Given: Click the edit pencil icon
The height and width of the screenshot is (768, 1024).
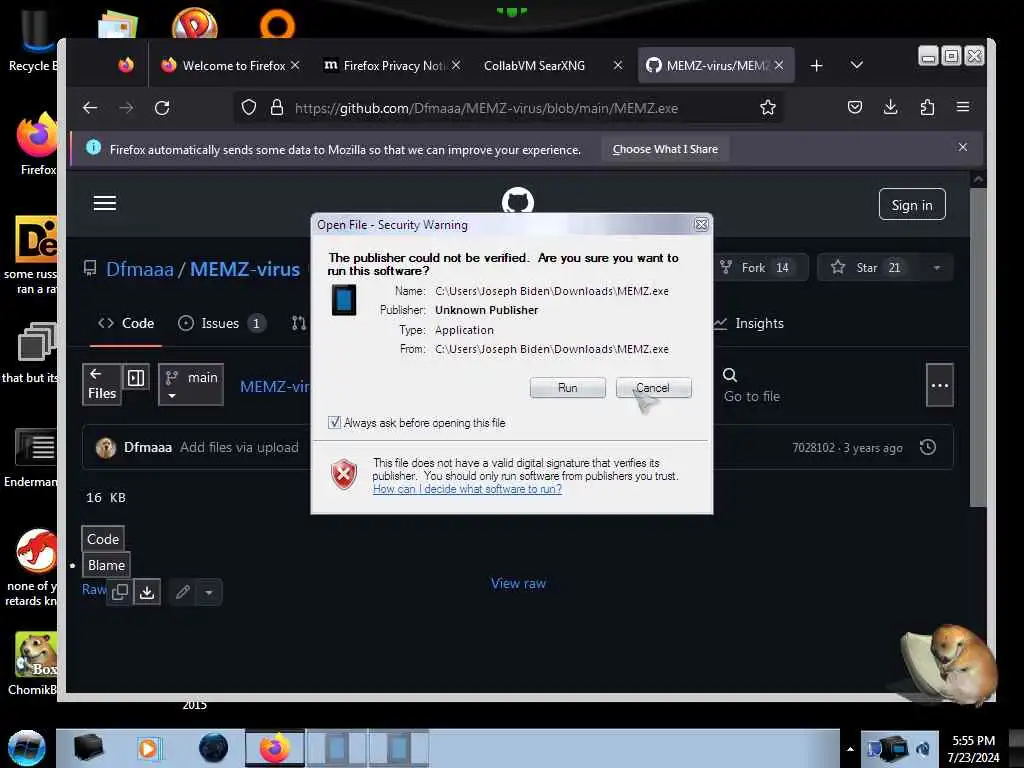Looking at the screenshot, I should (x=183, y=592).
